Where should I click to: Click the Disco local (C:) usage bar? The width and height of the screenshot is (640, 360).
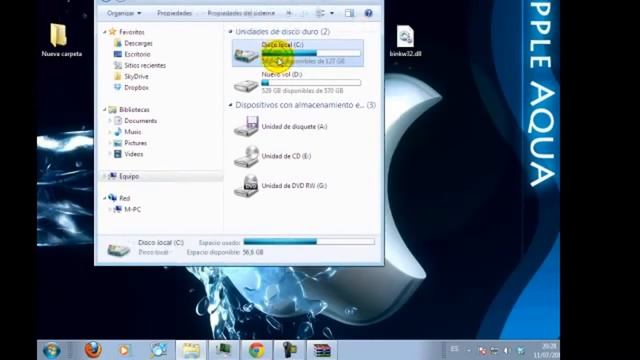(311, 53)
